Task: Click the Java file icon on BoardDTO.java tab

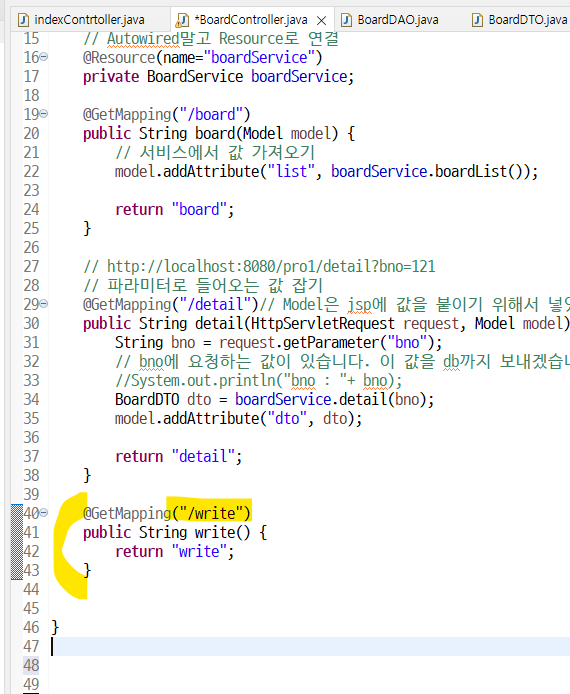Action: [x=477, y=20]
